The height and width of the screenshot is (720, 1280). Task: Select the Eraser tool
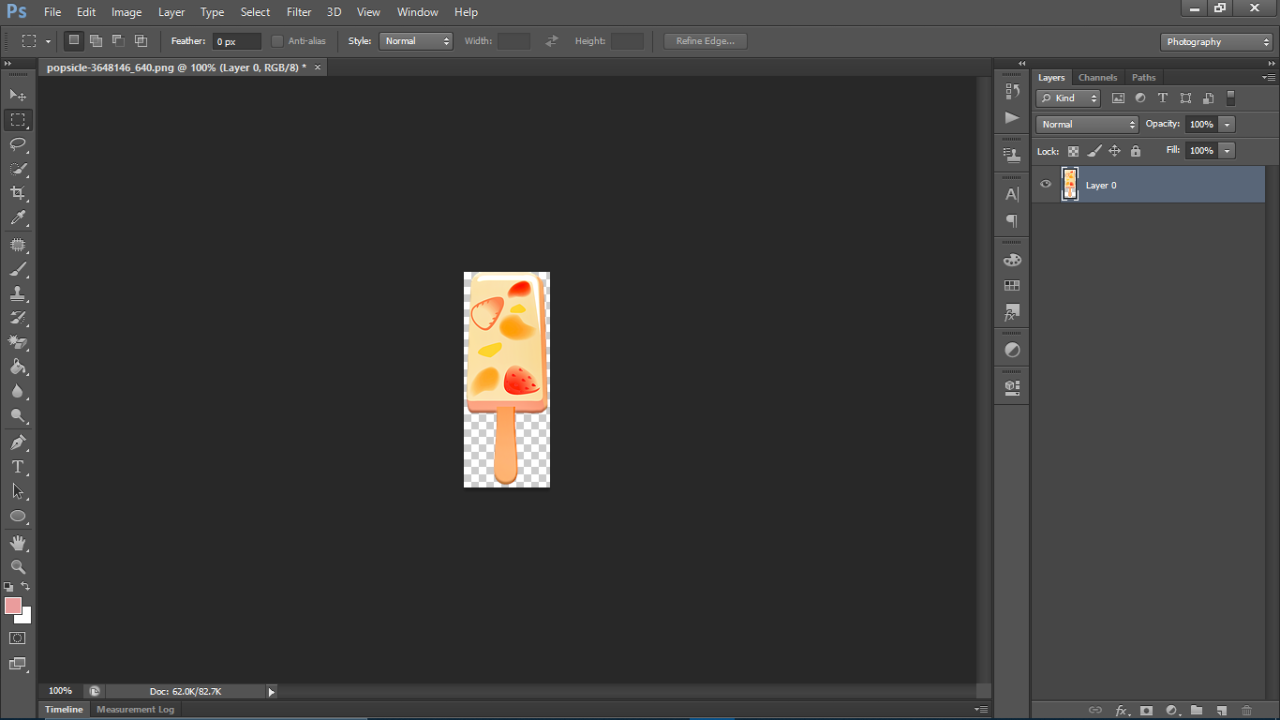18,343
